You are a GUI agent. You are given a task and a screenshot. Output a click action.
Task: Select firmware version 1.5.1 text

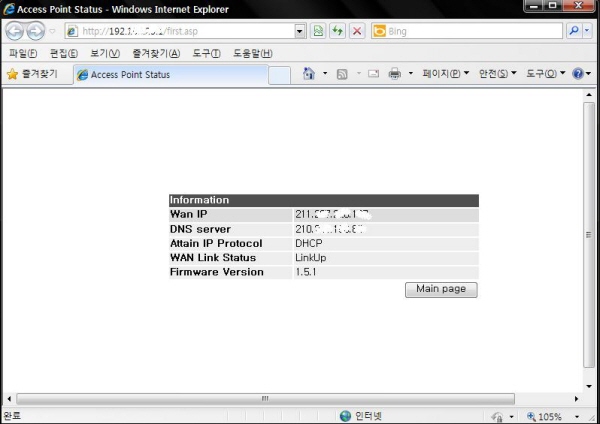[x=306, y=272]
